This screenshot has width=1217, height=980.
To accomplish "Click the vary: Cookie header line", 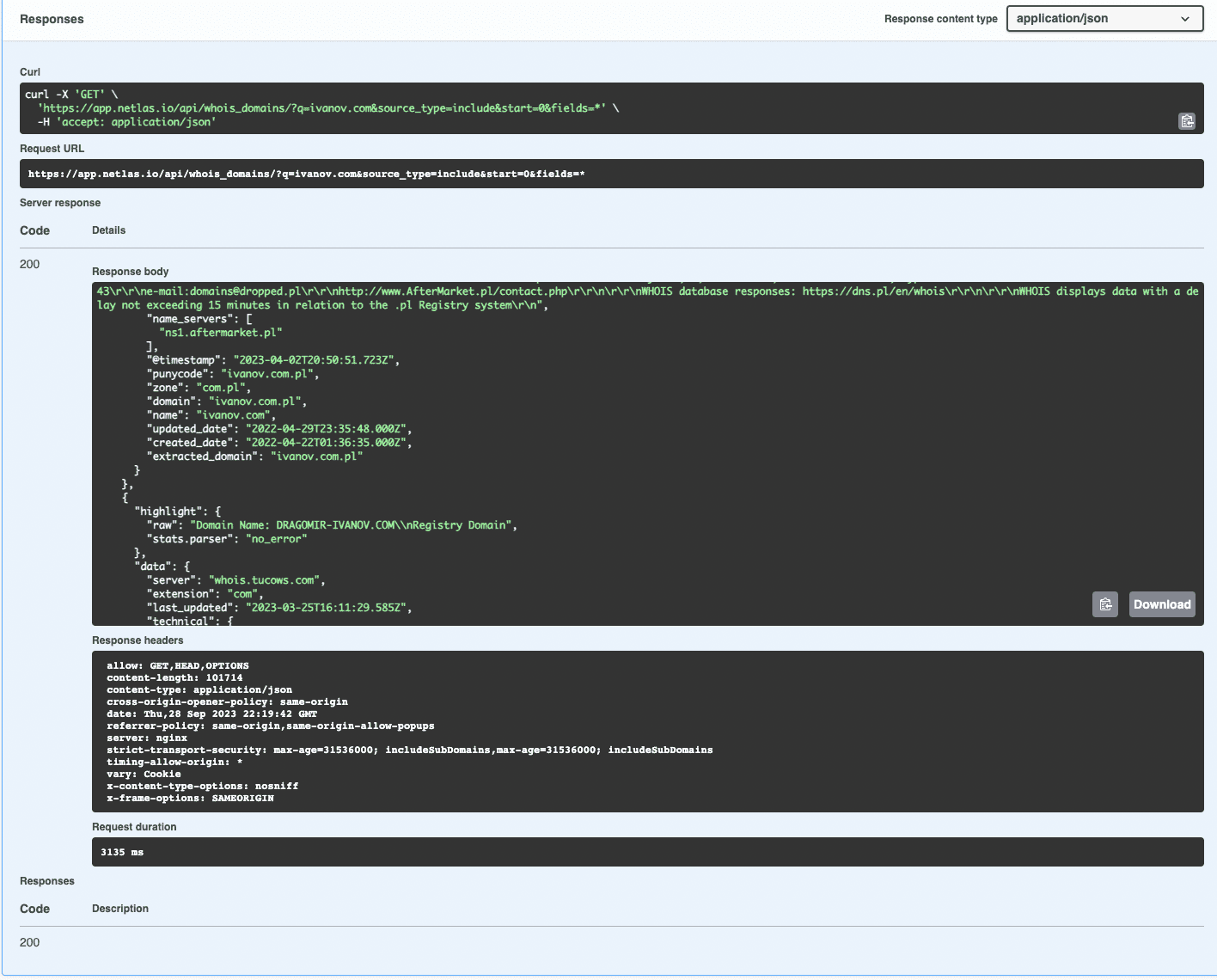I will 144,775.
